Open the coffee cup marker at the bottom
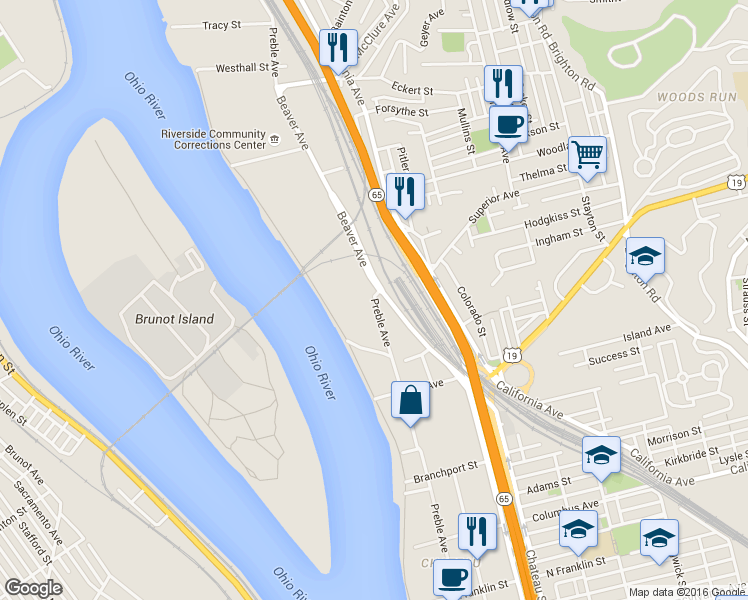This screenshot has height=600, width=748. click(453, 579)
